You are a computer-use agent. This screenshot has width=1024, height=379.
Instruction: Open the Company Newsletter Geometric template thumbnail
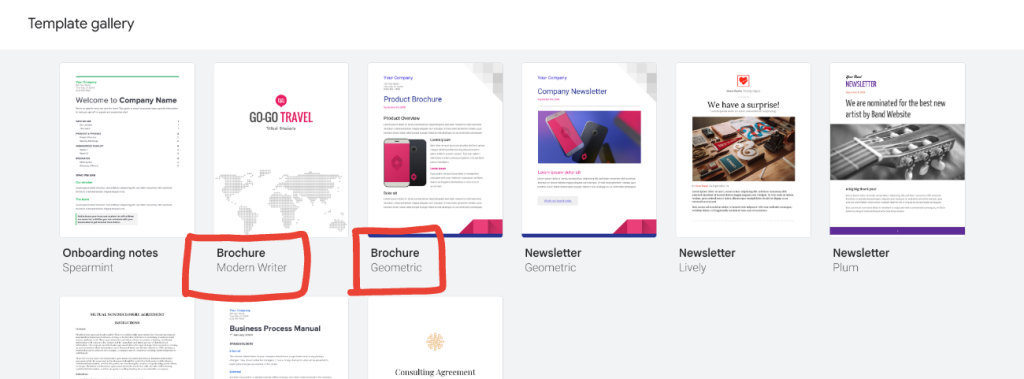[x=590, y=150]
